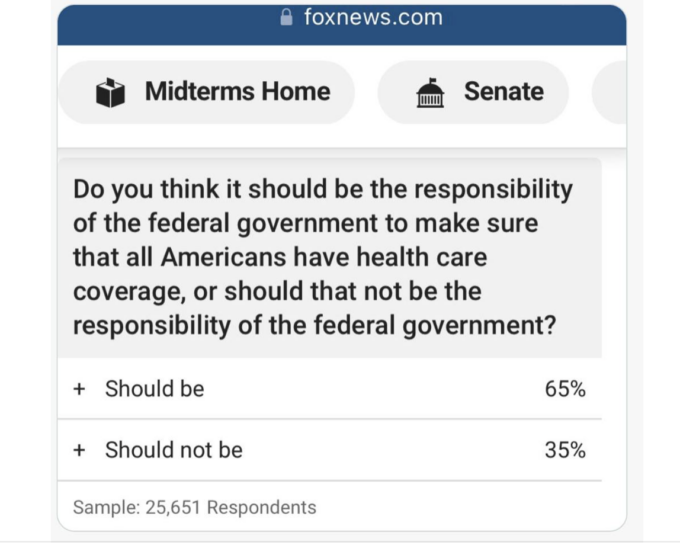Screen dimensions: 680x545
Task: Click the Senate label text
Action: pyautogui.click(x=504, y=91)
